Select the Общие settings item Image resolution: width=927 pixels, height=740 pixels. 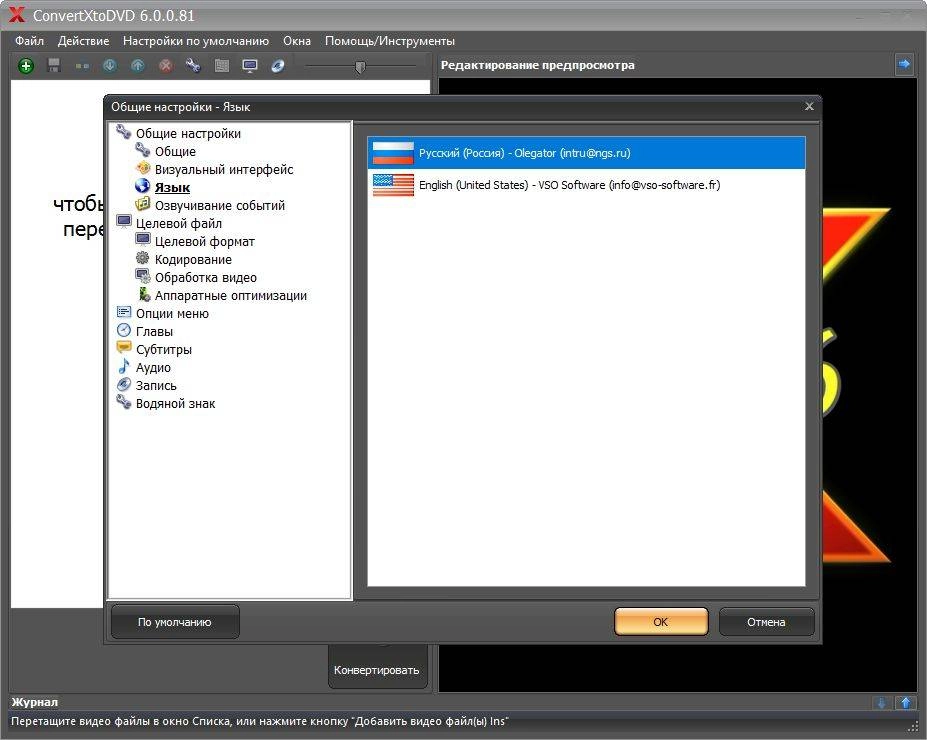pos(175,151)
